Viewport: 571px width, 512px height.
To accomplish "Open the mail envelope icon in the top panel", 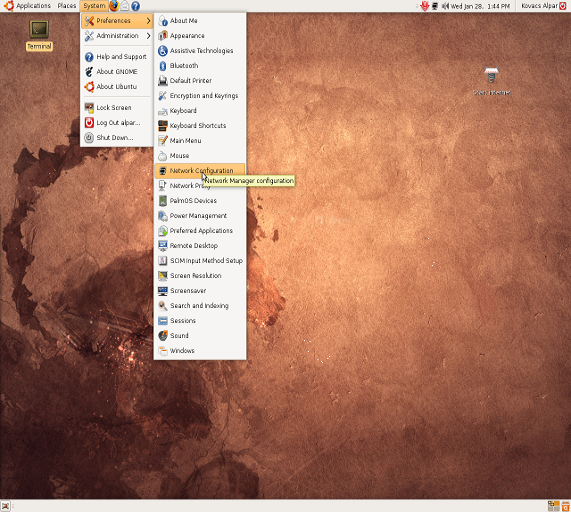I will pyautogui.click(x=125, y=6).
